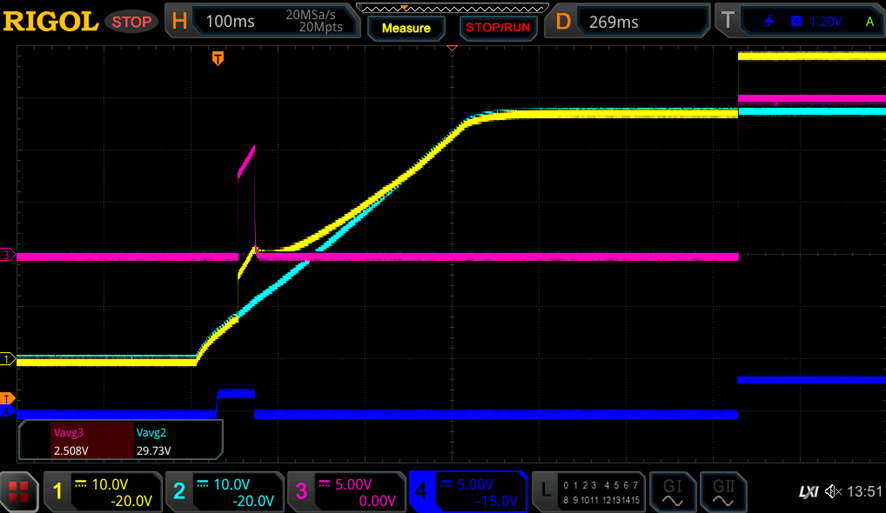Click channel 3 5.00V scale setting
886x513 pixels.
click(x=354, y=484)
